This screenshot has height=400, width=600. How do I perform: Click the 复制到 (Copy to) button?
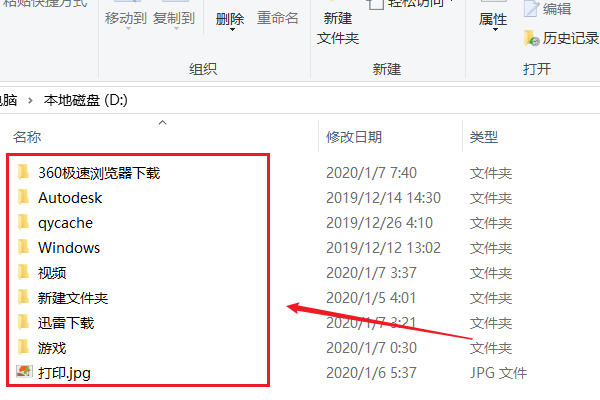pos(174,18)
